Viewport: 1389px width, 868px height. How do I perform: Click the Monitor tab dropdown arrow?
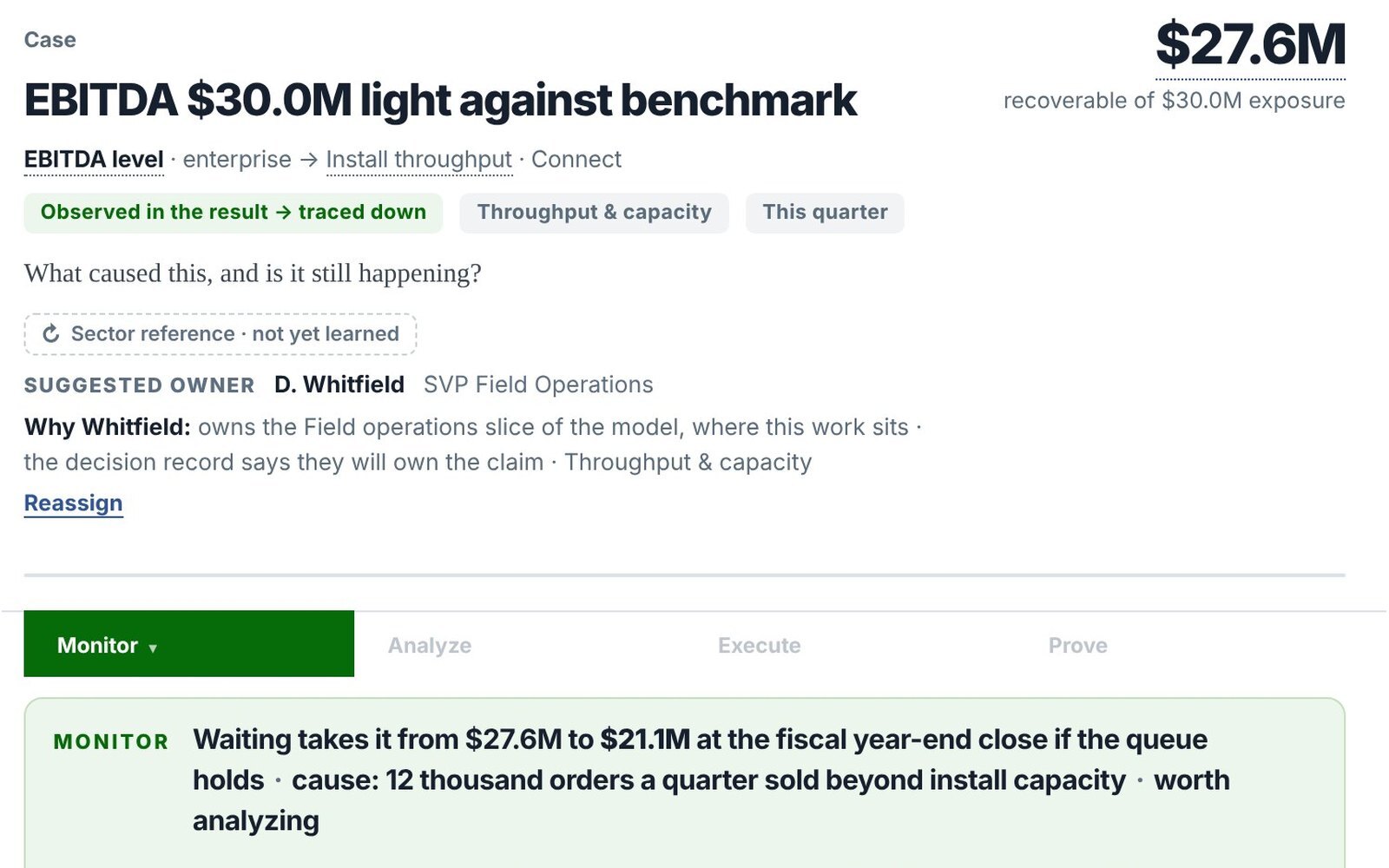click(x=153, y=648)
